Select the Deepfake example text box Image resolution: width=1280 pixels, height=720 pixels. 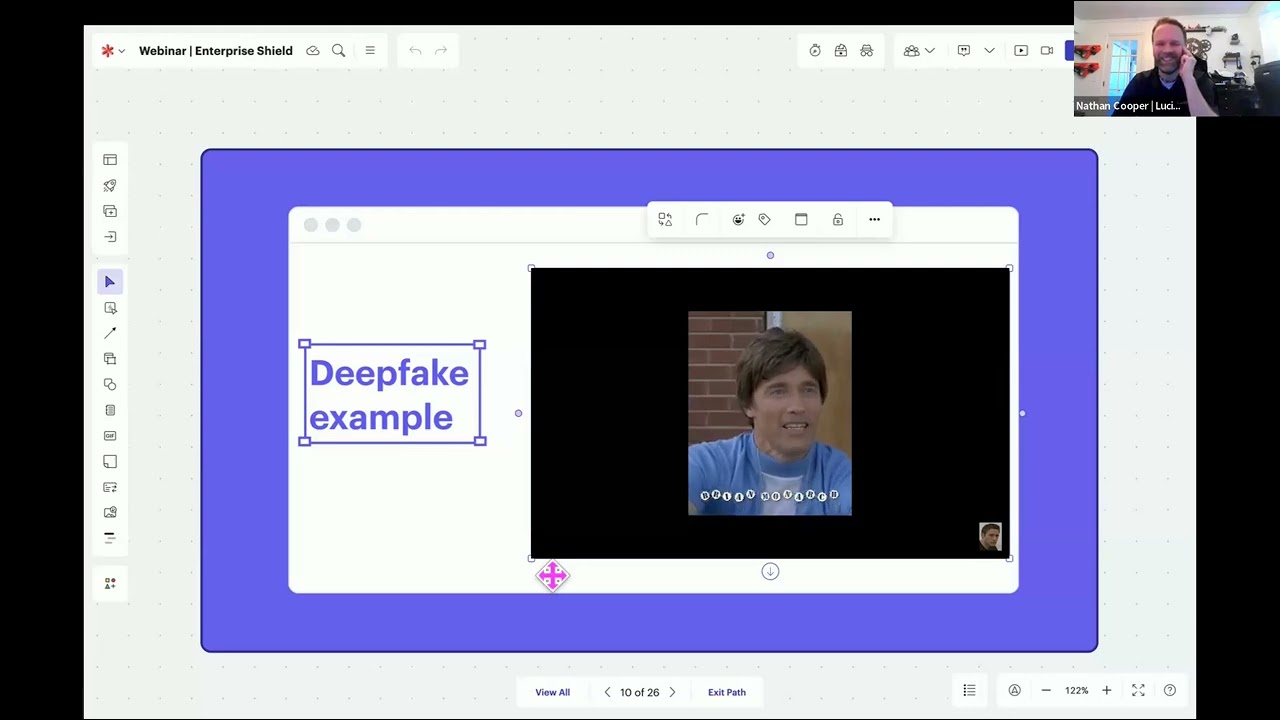point(392,394)
